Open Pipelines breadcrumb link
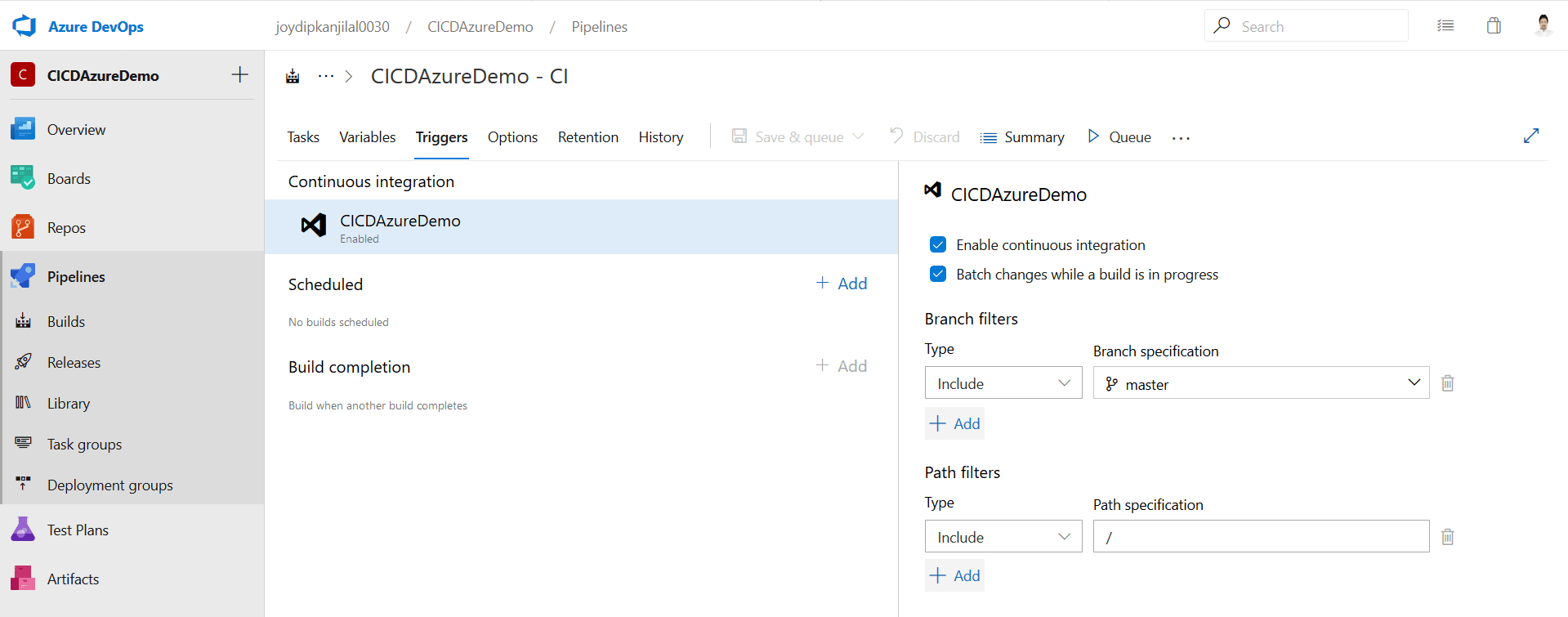 click(600, 27)
